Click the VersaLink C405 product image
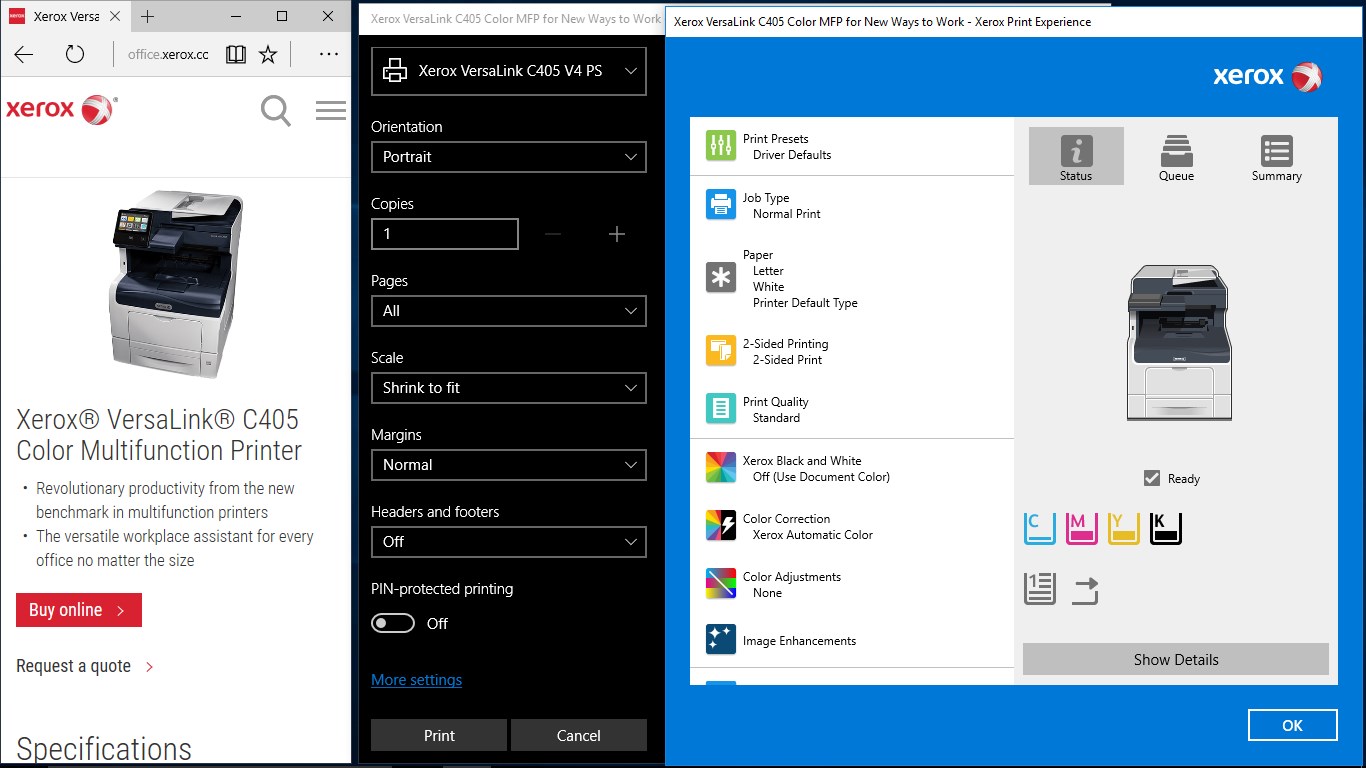The height and width of the screenshot is (768, 1366). [x=176, y=285]
